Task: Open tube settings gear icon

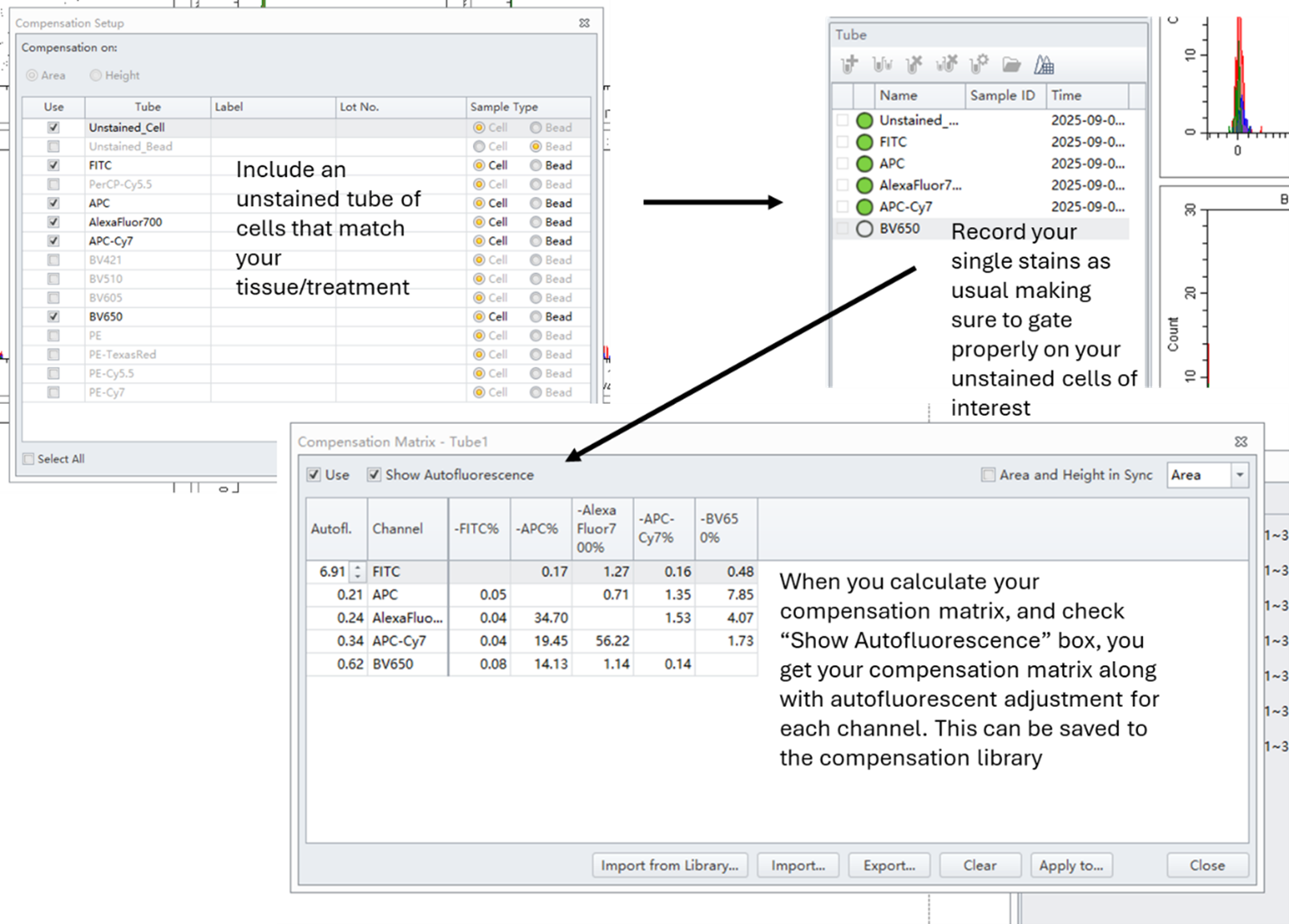Action: coord(979,63)
